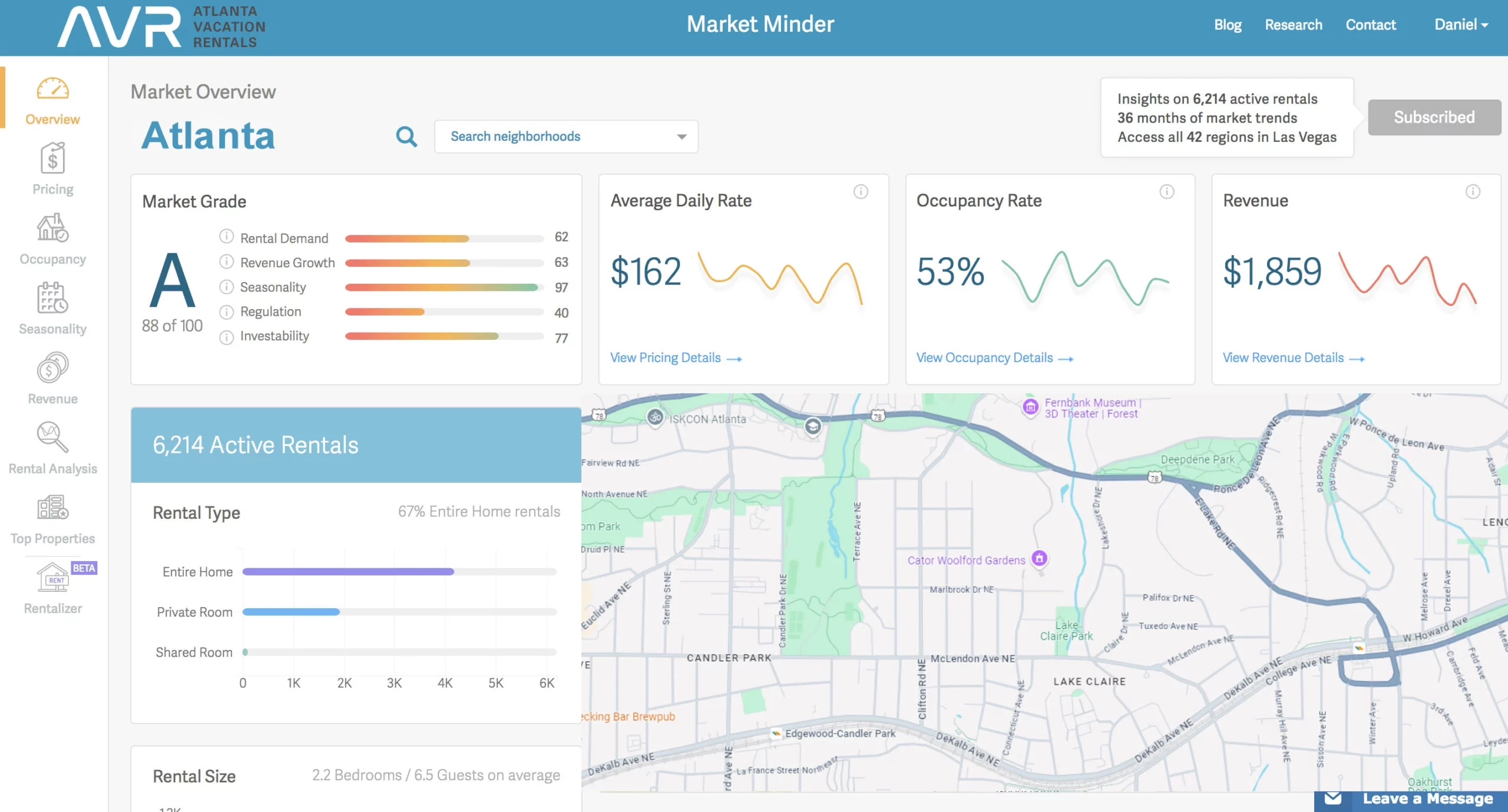Click the Revenue sparkline chart
This screenshot has width=1508, height=812.
1408,280
